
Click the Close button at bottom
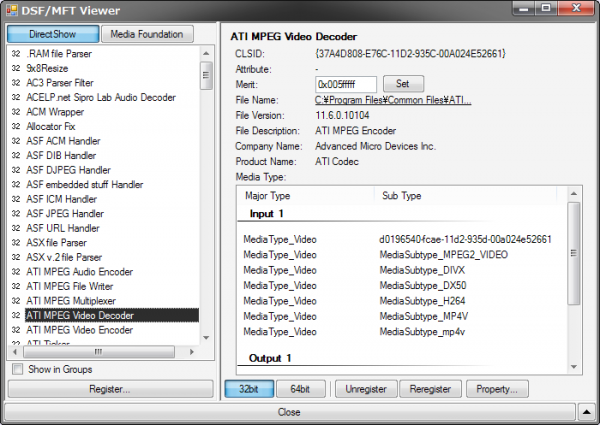coord(289,412)
